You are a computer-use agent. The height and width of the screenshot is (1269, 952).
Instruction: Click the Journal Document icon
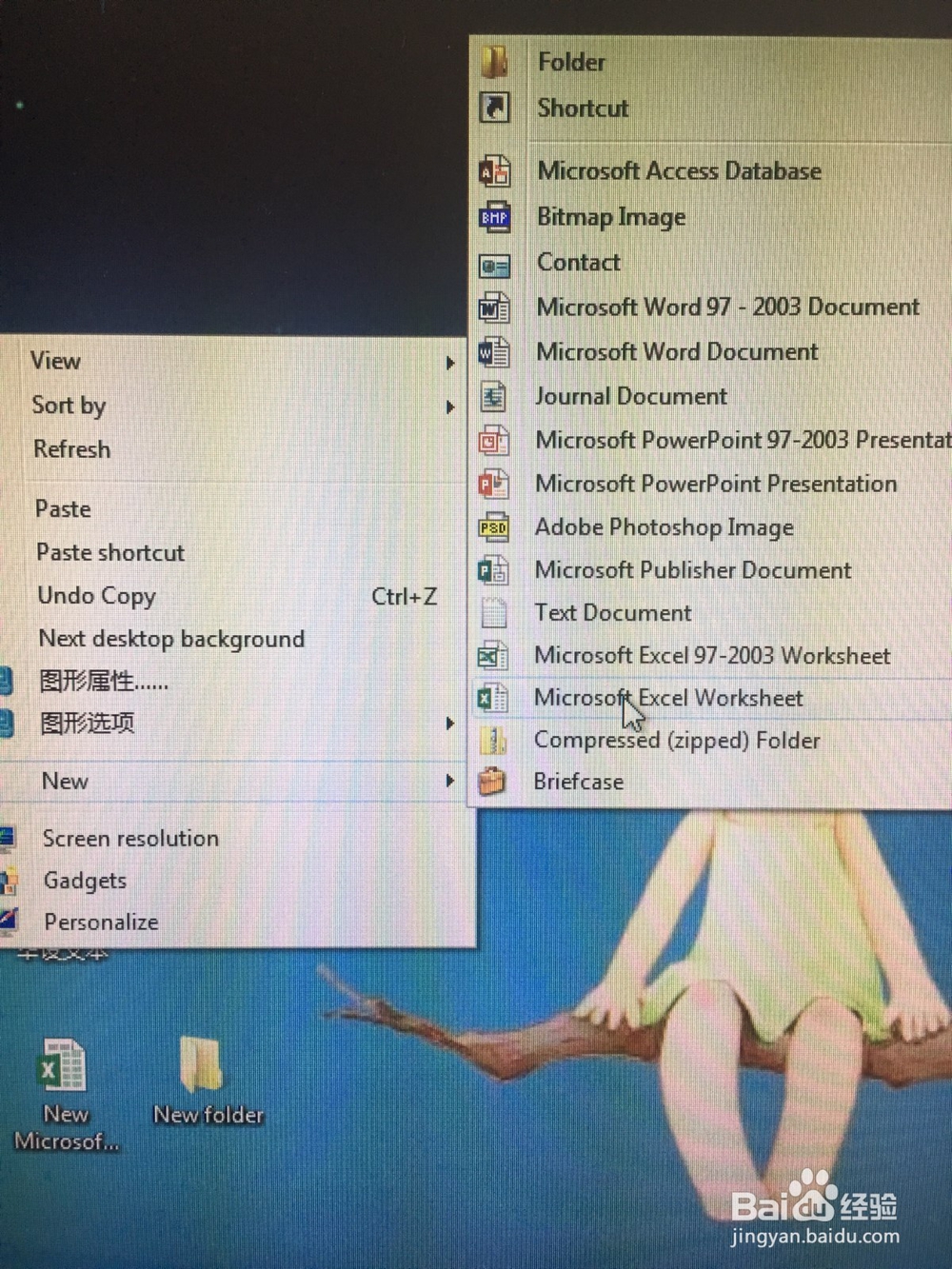pos(493,396)
